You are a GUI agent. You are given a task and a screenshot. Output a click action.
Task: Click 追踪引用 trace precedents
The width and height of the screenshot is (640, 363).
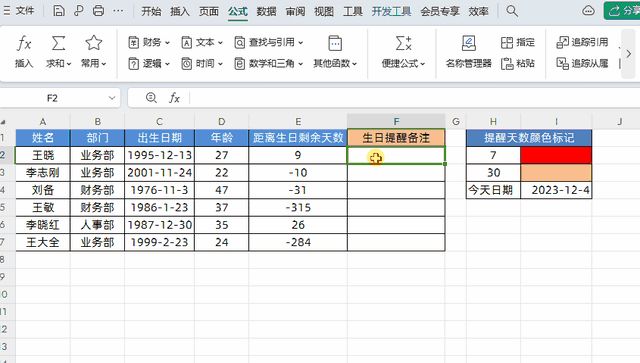tap(582, 42)
